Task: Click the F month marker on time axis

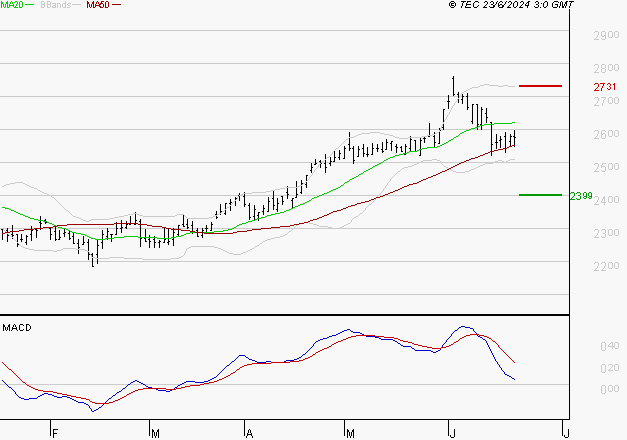Action: [56, 434]
